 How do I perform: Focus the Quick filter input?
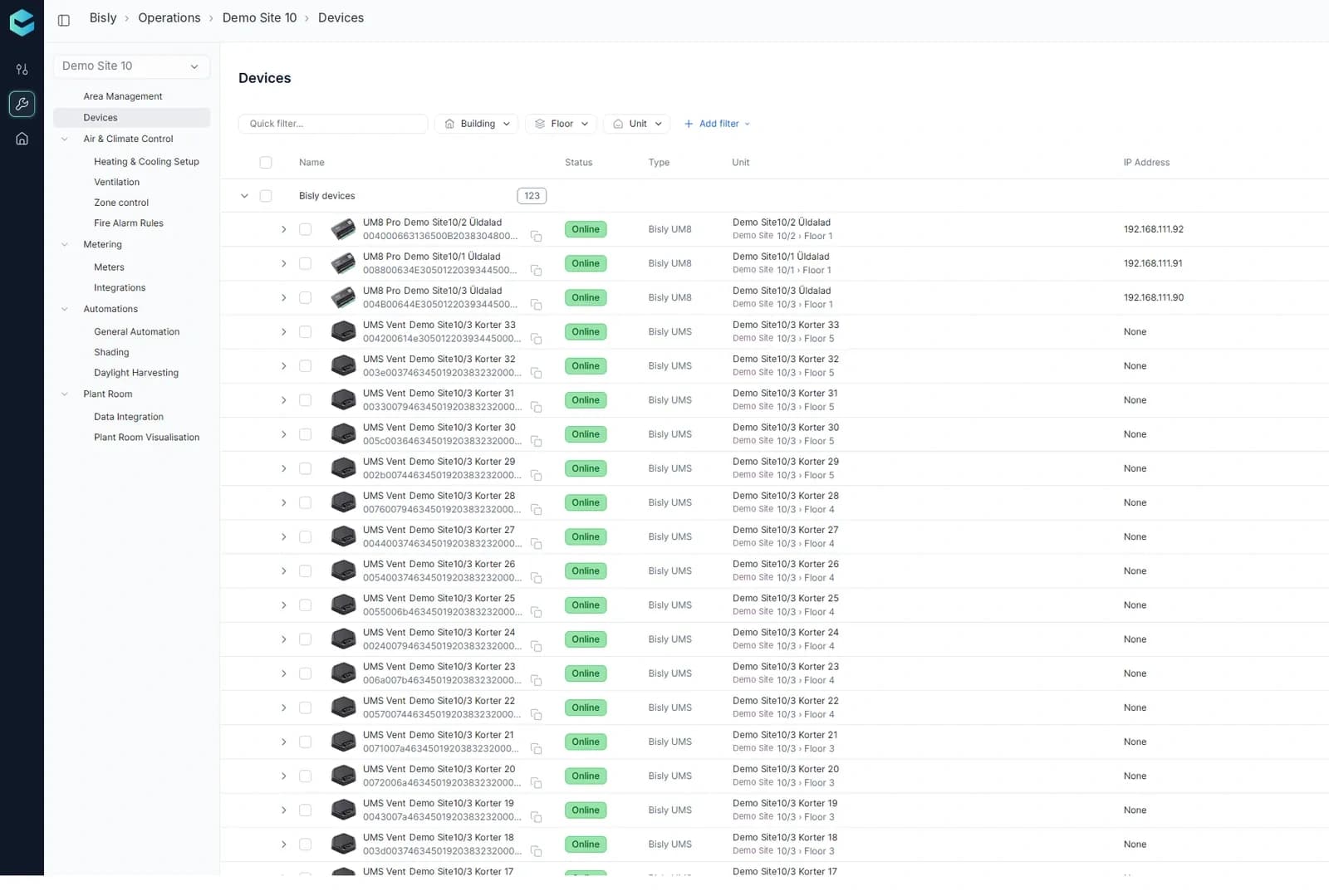click(333, 124)
